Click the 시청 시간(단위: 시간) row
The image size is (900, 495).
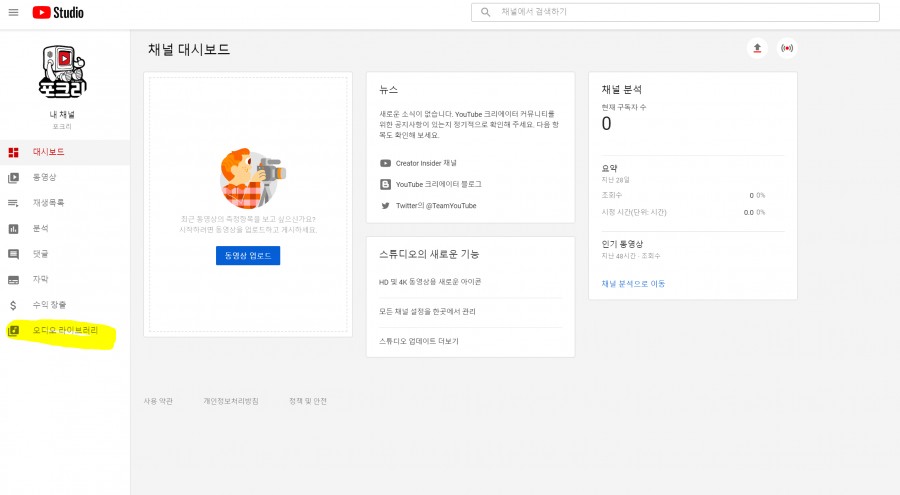(x=683, y=212)
